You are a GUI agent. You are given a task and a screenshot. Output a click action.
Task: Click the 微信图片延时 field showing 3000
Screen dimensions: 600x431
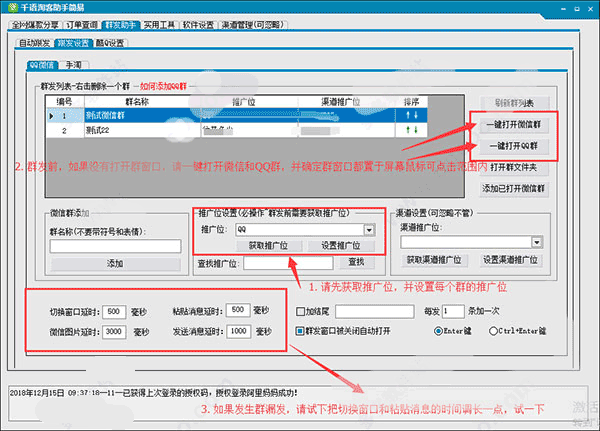coord(114,331)
